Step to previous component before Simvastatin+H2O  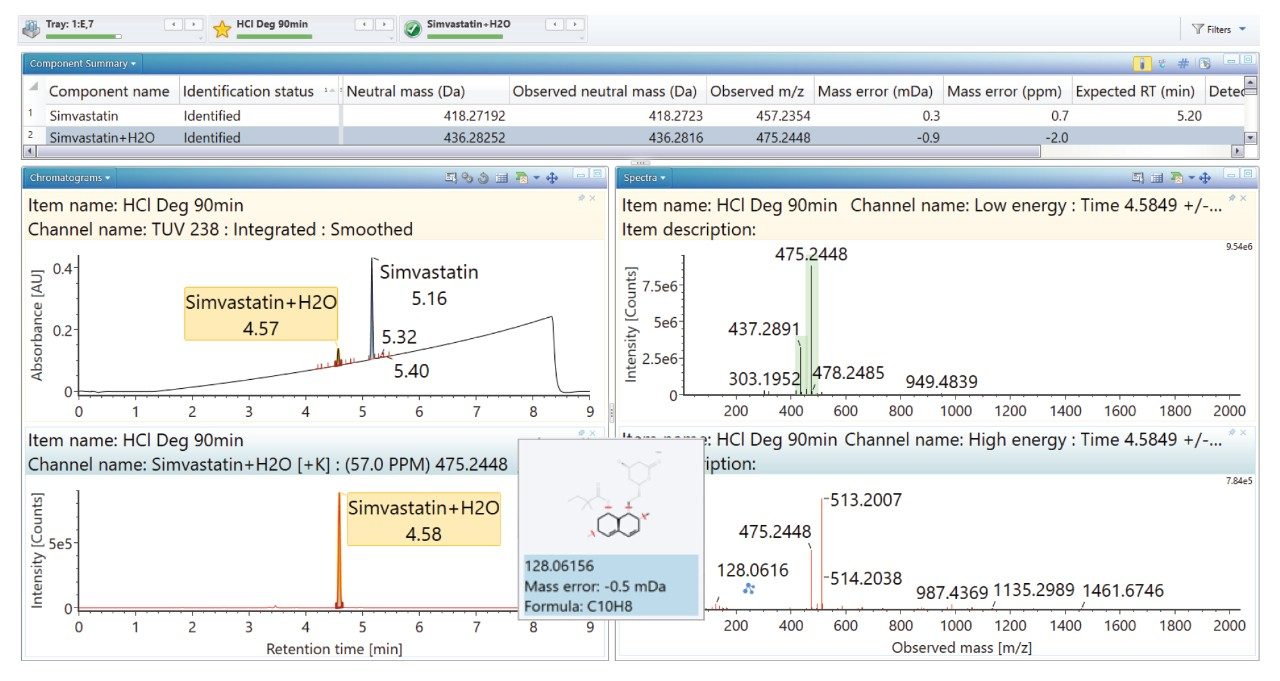tap(554, 24)
